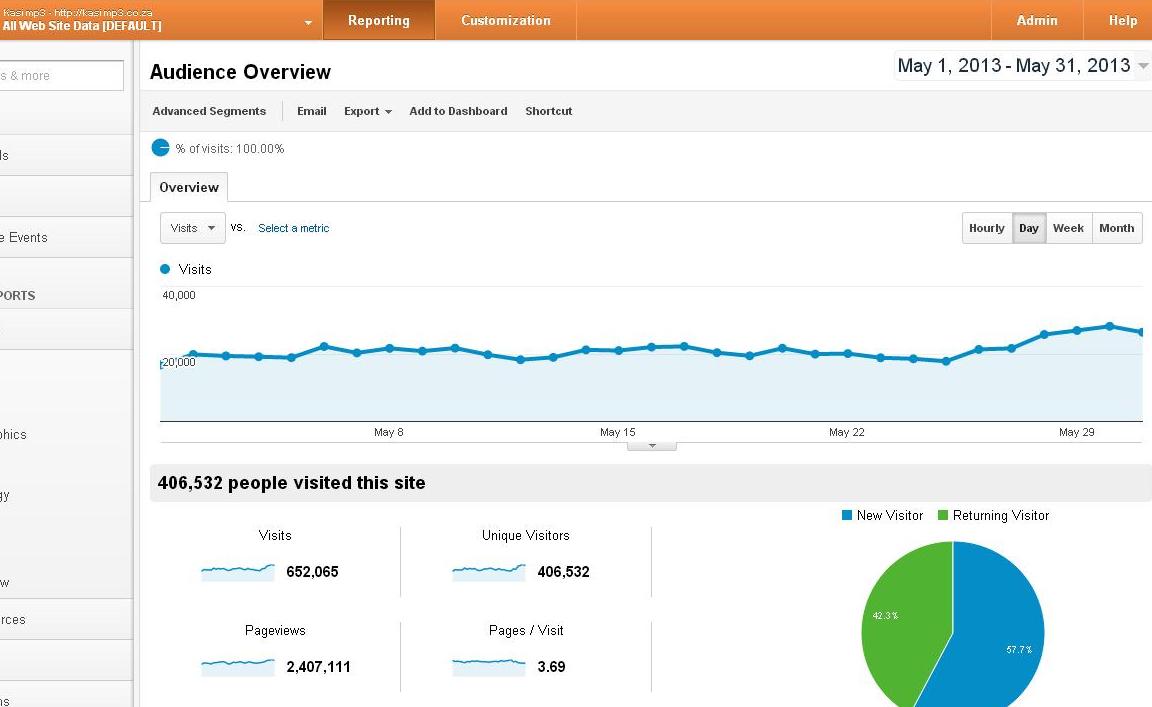Click the Visits blue legend dot
Screen dimensions: 1152x707
click(165, 269)
